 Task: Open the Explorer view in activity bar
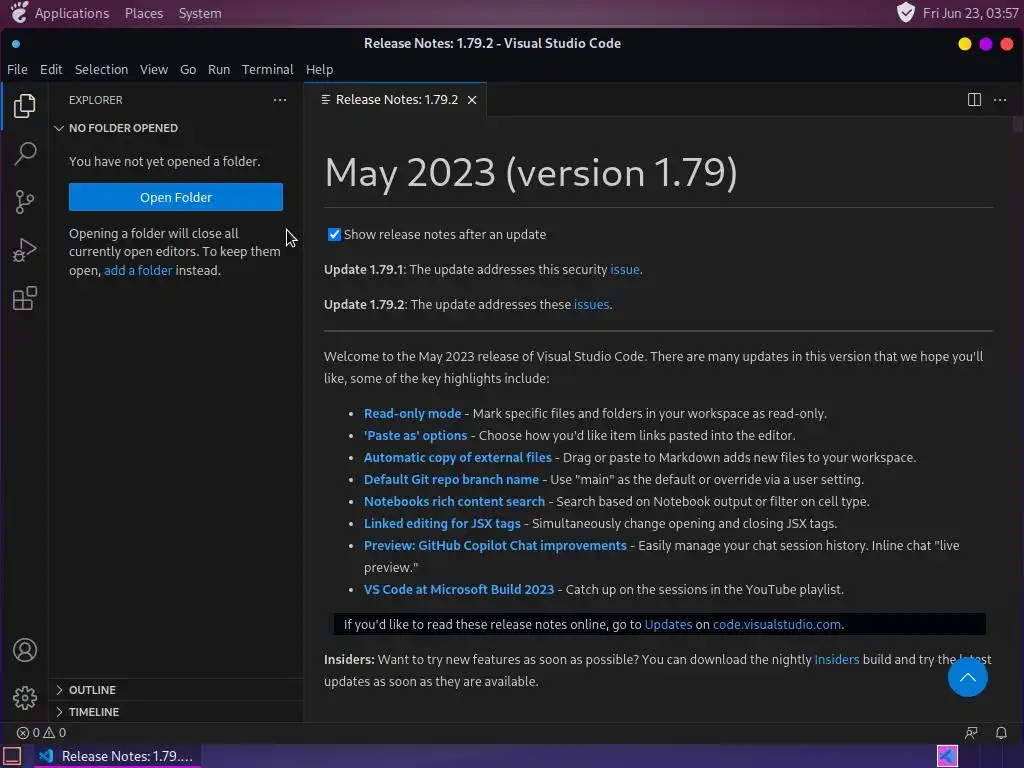tap(24, 106)
